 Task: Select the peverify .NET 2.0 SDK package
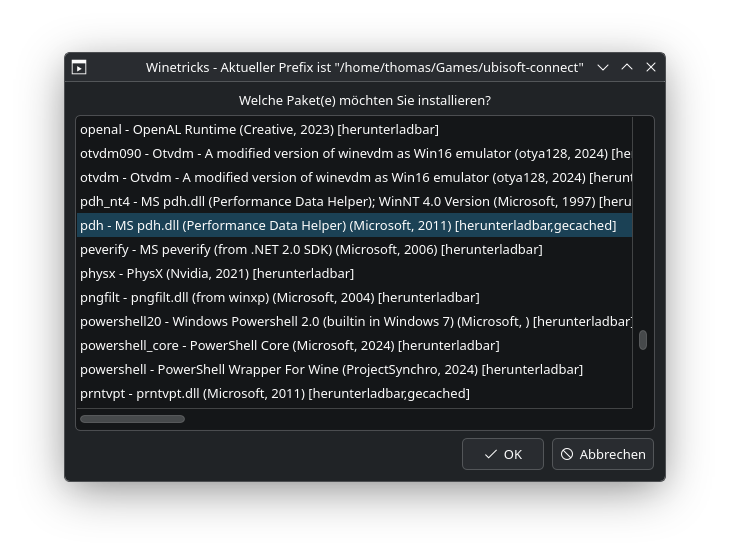354,249
